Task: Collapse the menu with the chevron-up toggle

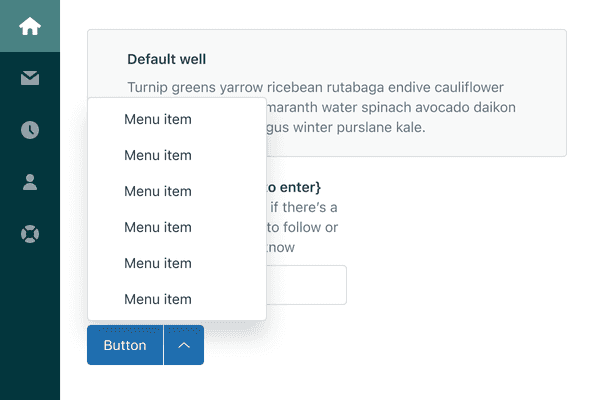Action: point(184,345)
